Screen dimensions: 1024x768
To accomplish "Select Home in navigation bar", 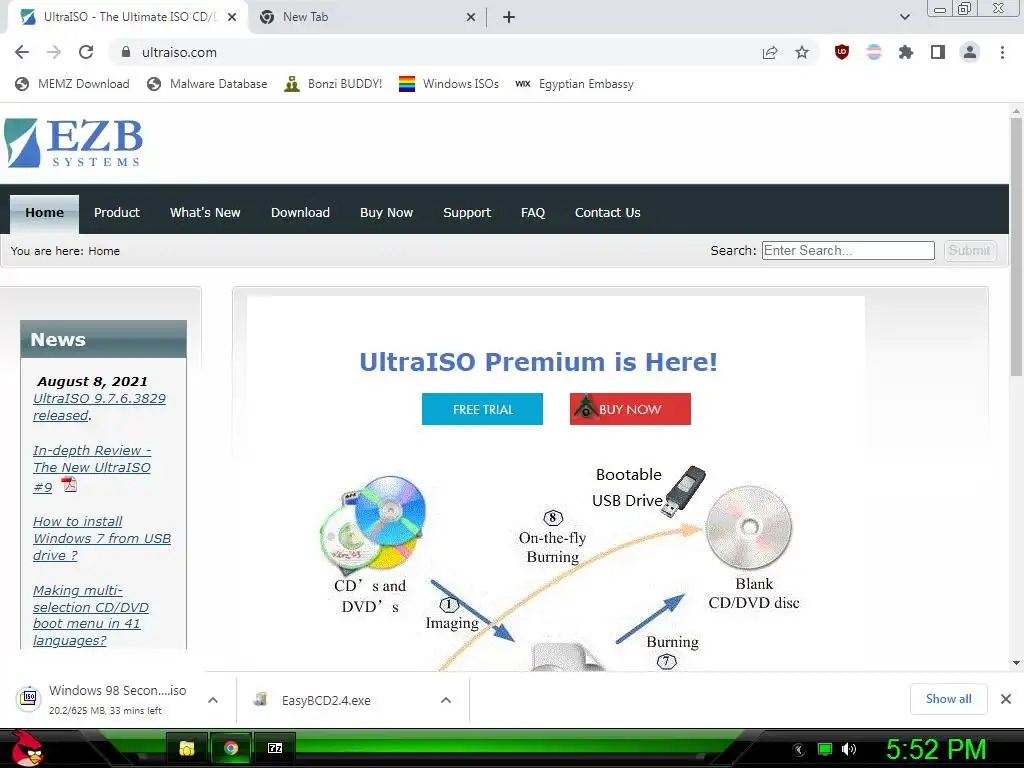I will (x=44, y=213).
